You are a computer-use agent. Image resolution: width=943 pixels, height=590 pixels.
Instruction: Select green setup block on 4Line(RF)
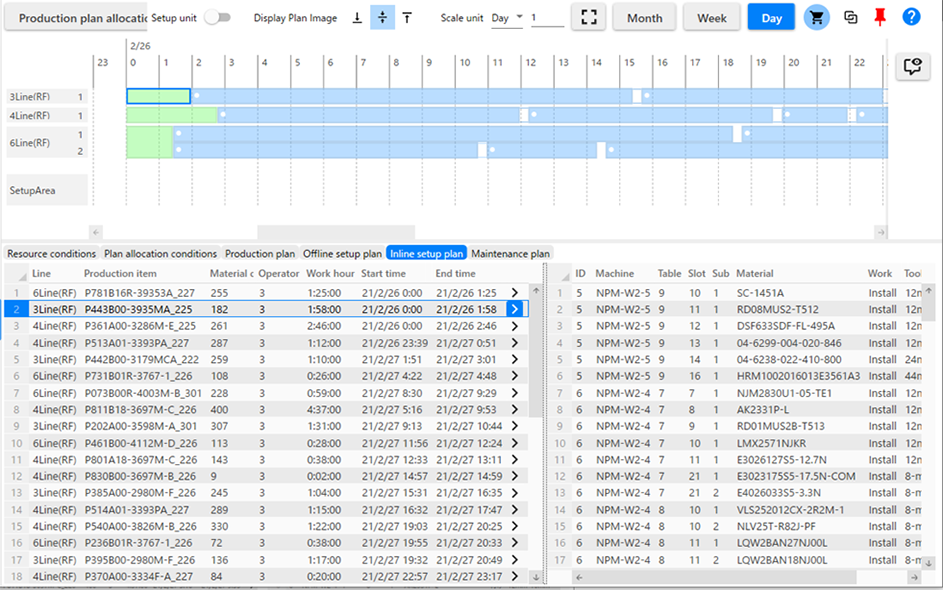[x=172, y=115]
